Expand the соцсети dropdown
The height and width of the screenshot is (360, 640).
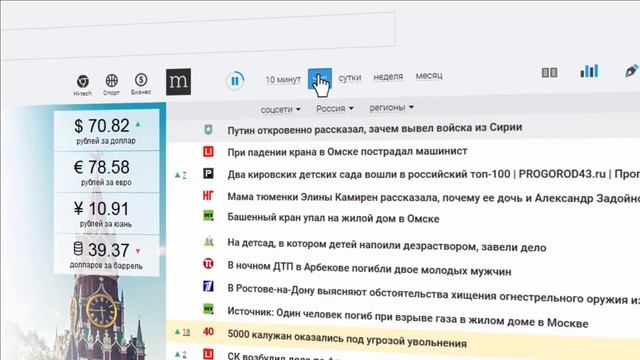(x=281, y=109)
